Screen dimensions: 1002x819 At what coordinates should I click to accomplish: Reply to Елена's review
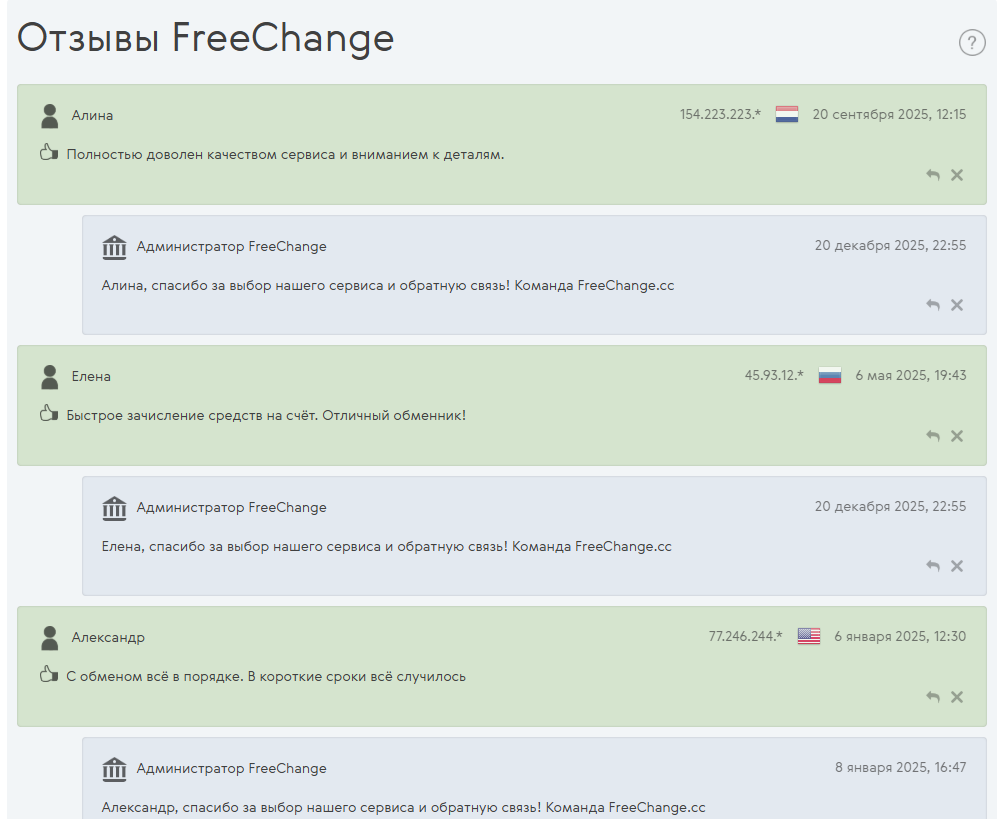[933, 436]
